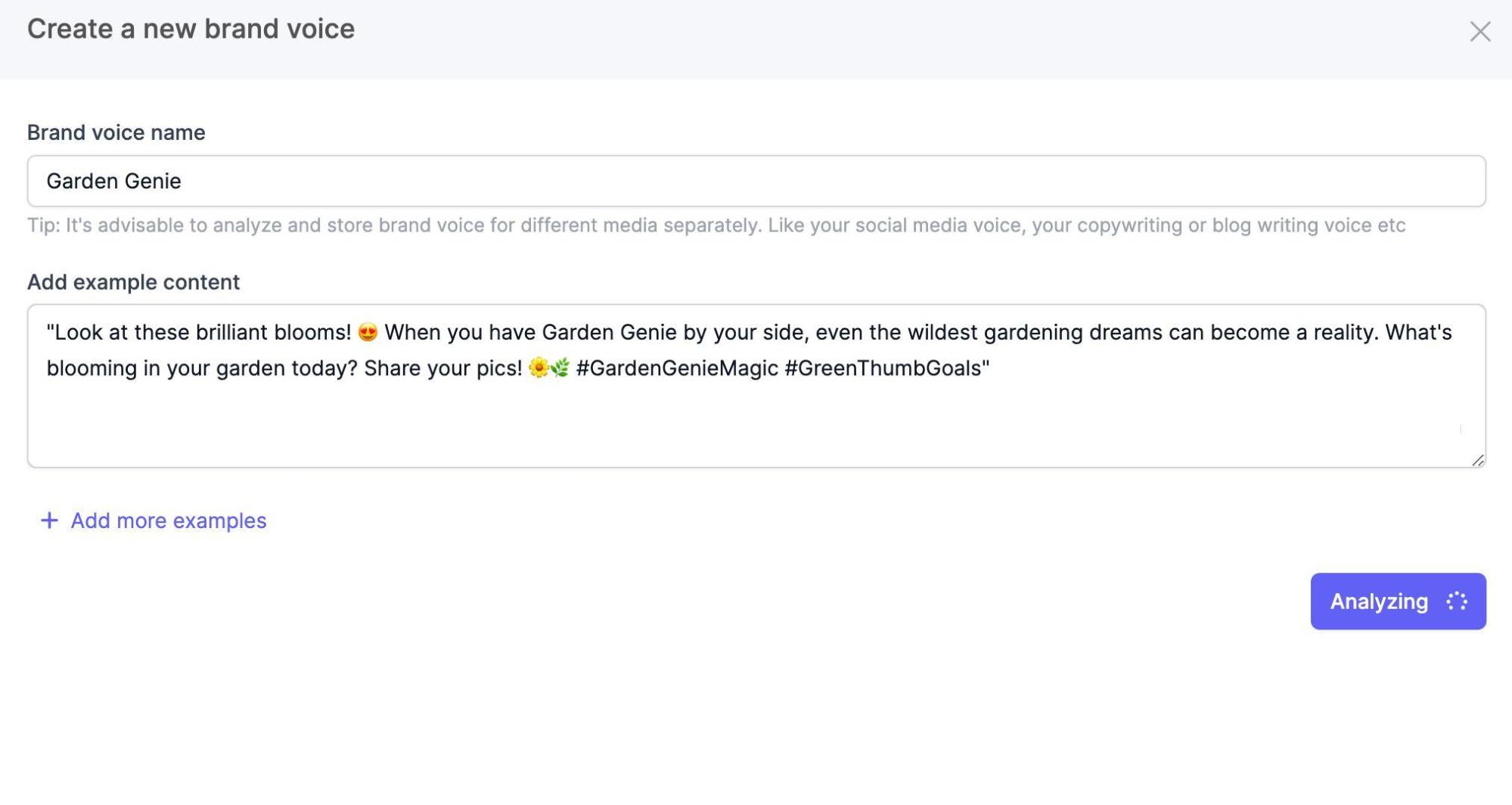Viewport: 1512px width, 805px height.
Task: Click the #GardenGenieMagic hashtag text
Action: pos(677,368)
